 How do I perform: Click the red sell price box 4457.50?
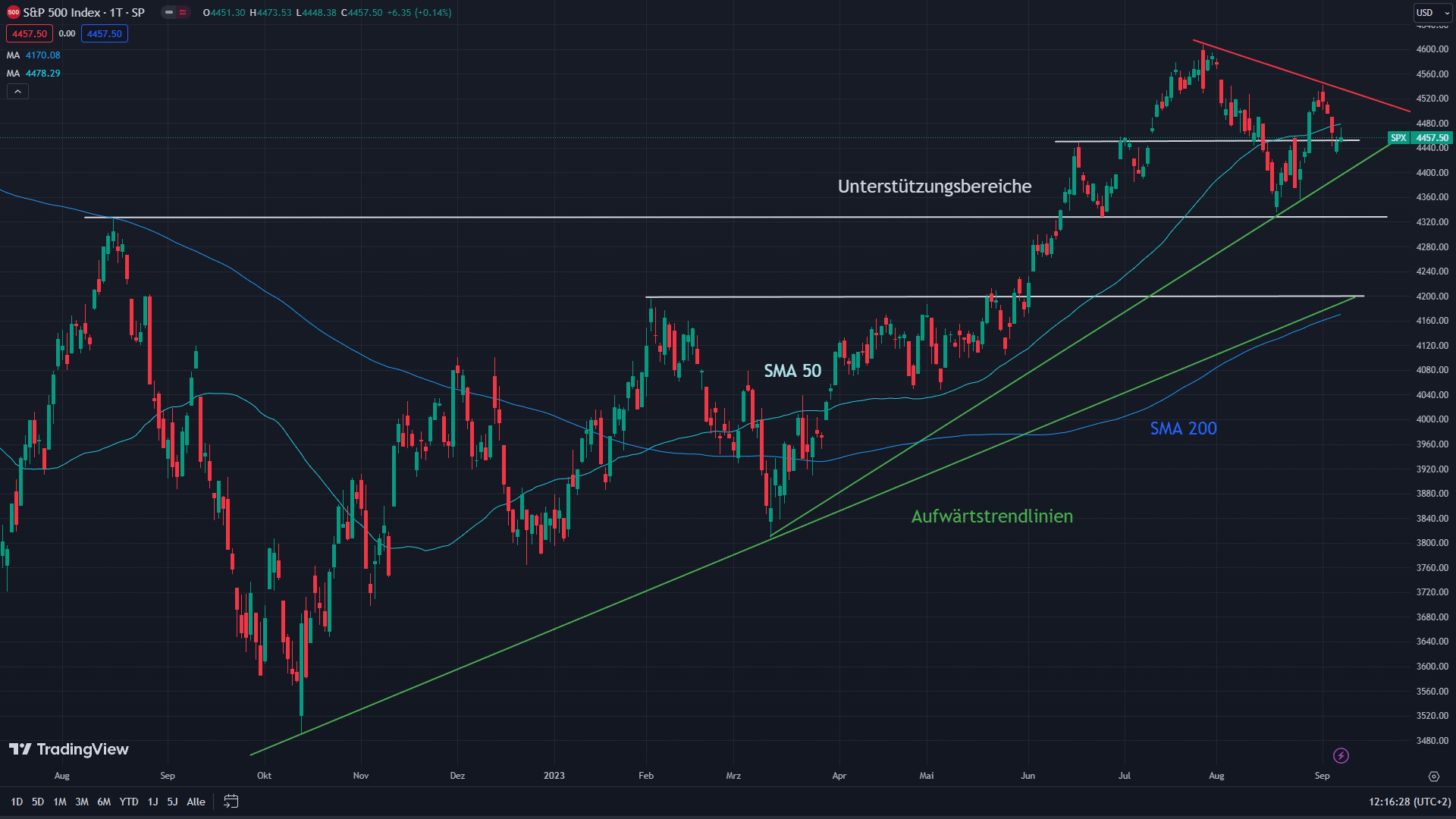[x=30, y=33]
